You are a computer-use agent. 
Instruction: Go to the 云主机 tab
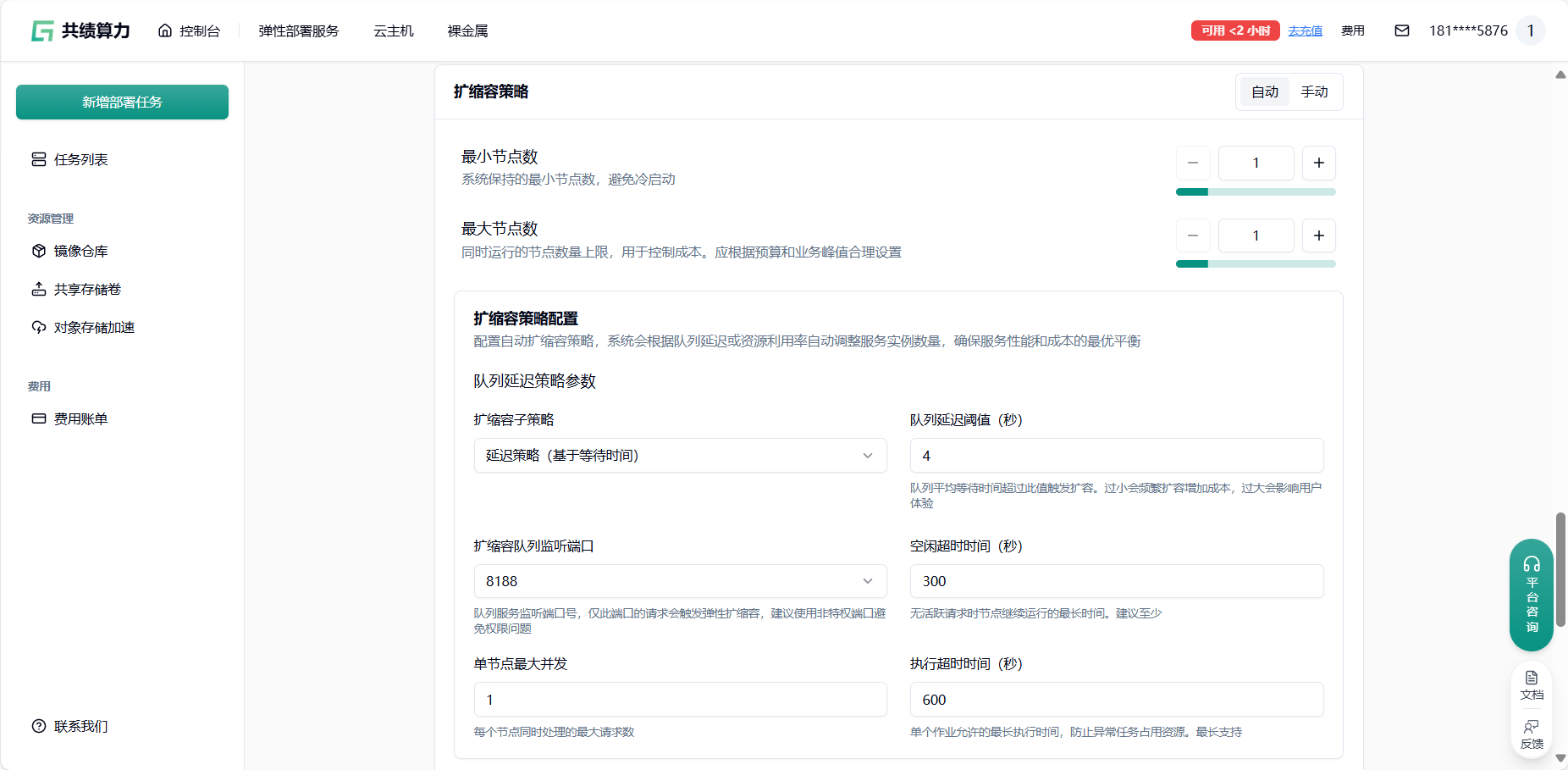[x=393, y=30]
